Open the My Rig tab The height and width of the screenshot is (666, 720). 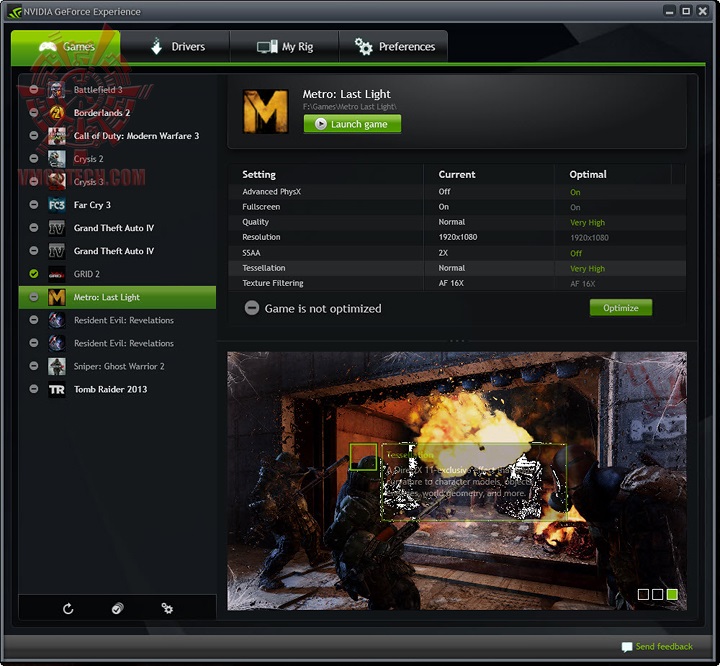[x=284, y=47]
